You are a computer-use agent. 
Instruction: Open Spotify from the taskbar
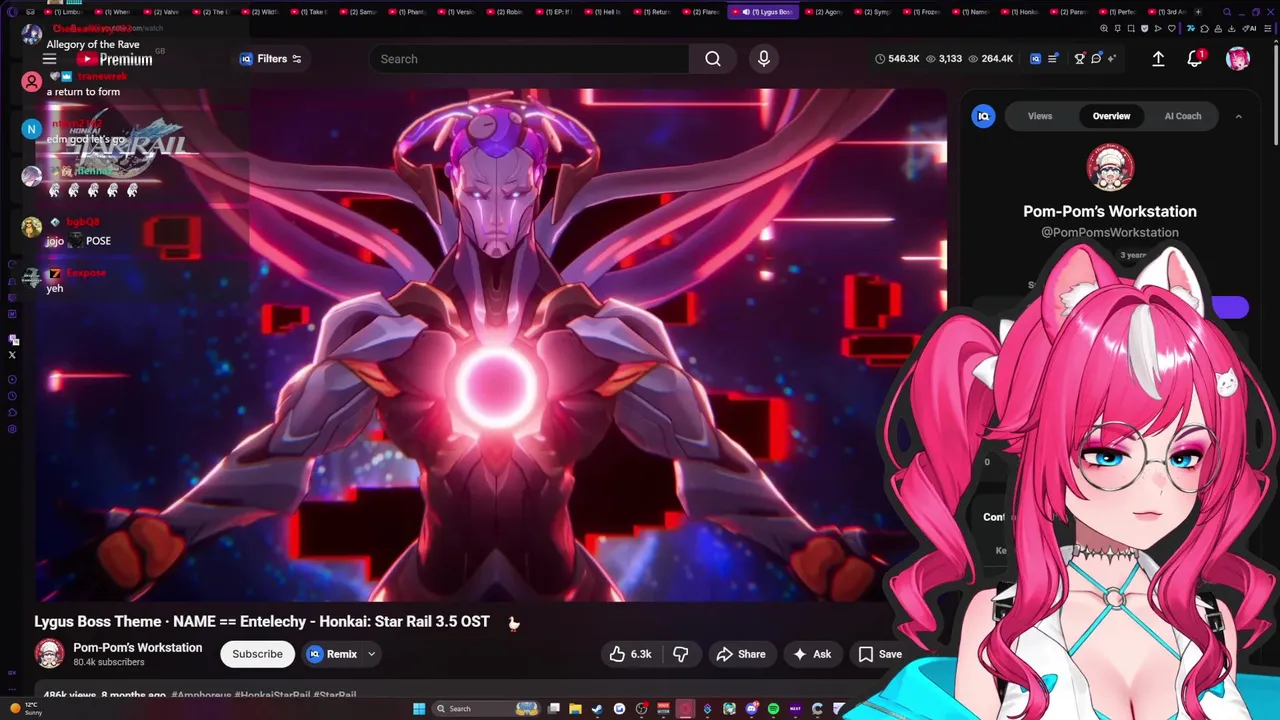773,709
